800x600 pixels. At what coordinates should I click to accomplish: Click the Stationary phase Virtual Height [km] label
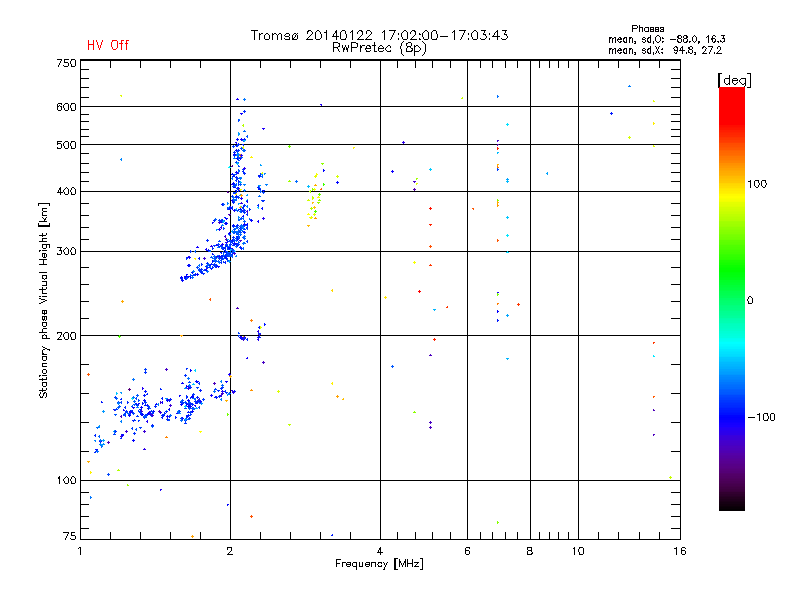coord(43,300)
